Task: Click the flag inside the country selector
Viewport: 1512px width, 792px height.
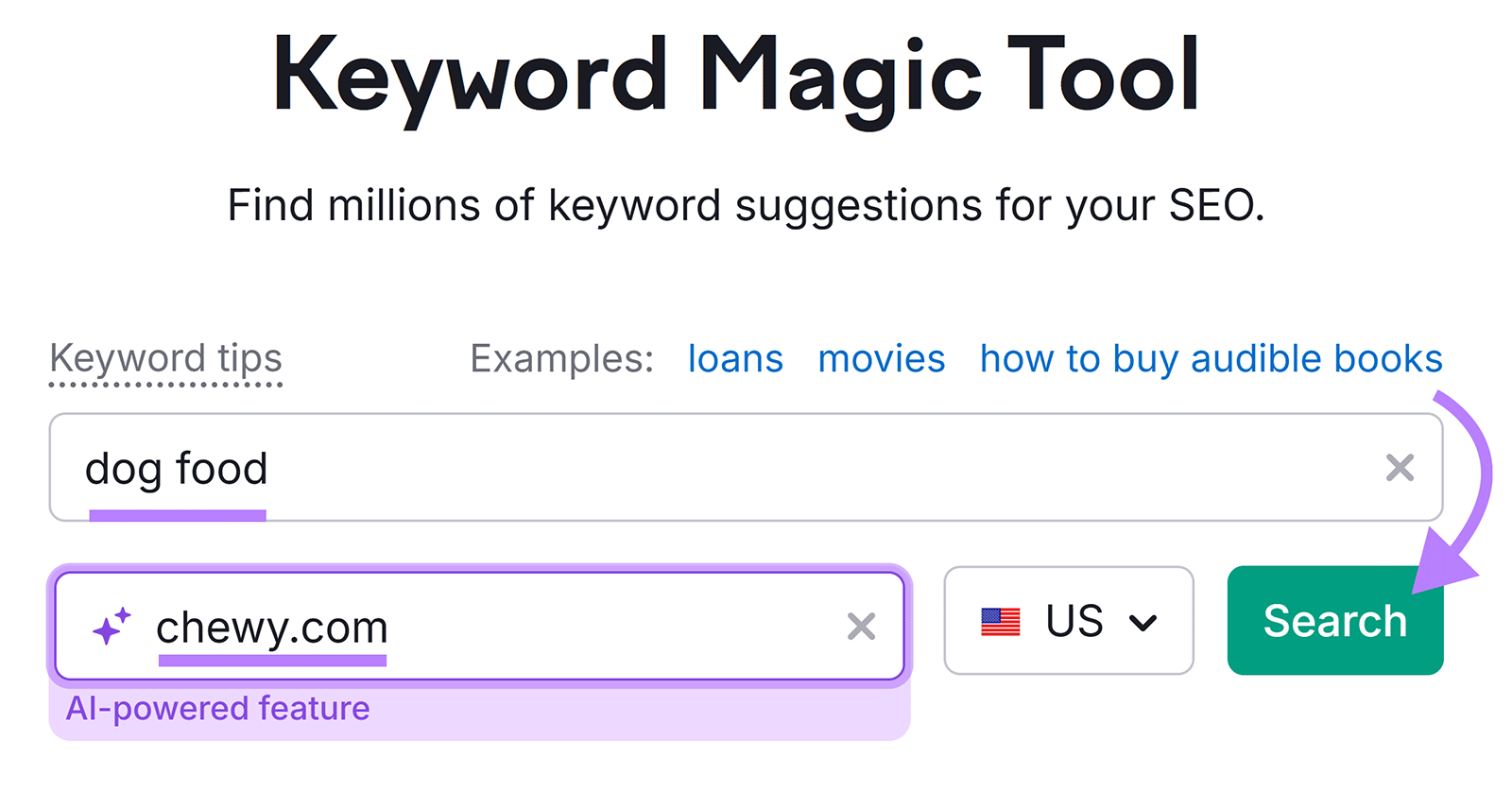Action: pos(1003,621)
